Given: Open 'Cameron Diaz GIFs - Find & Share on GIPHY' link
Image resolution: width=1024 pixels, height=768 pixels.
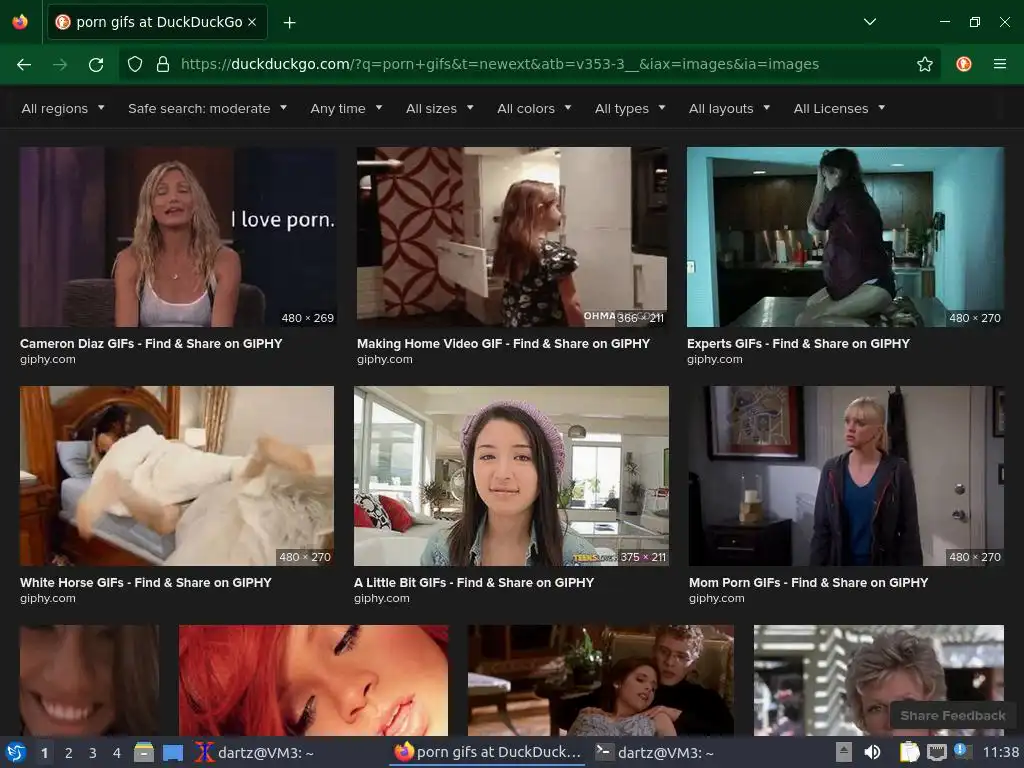Looking at the screenshot, I should pyautogui.click(x=151, y=344).
